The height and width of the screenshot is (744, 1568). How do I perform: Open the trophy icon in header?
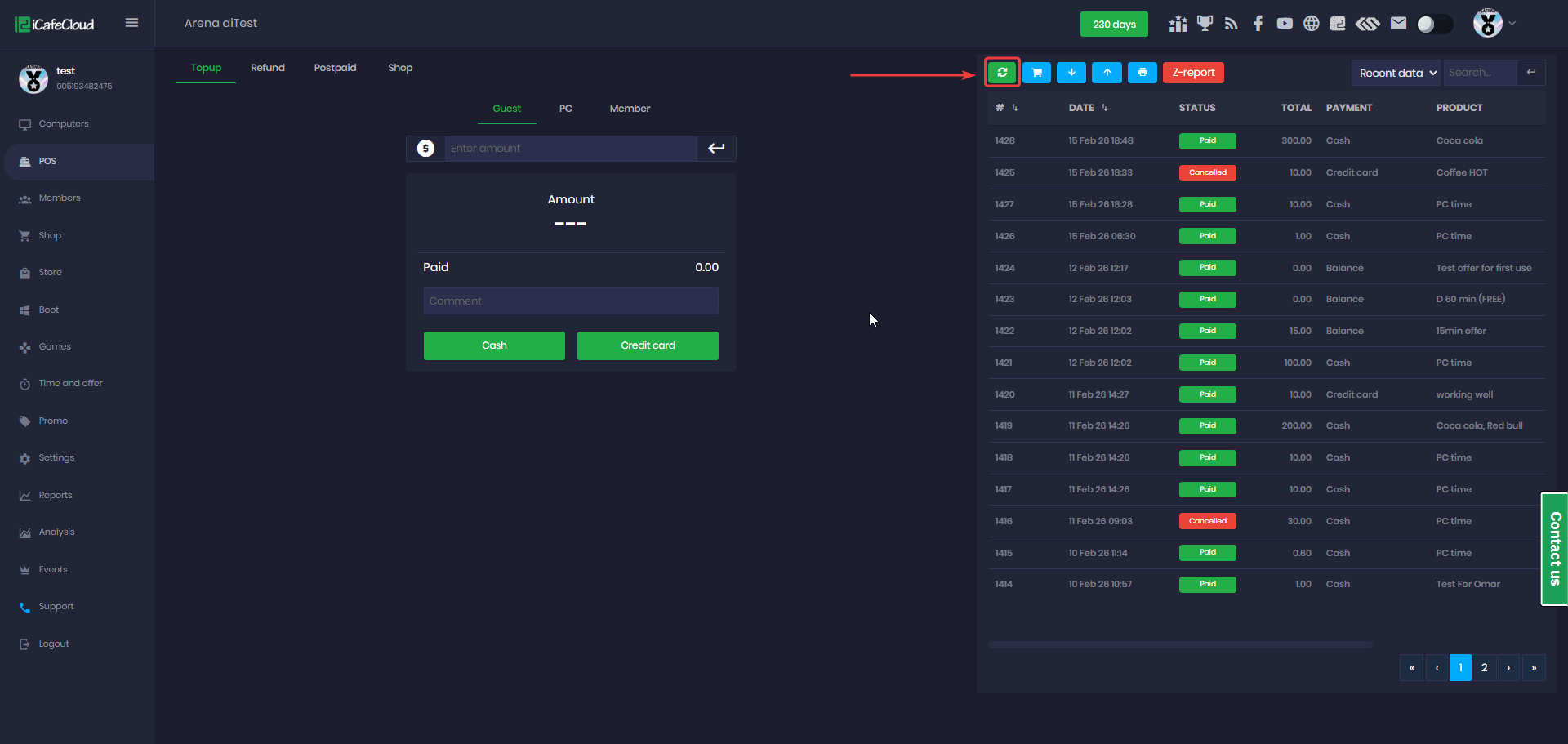[1205, 24]
